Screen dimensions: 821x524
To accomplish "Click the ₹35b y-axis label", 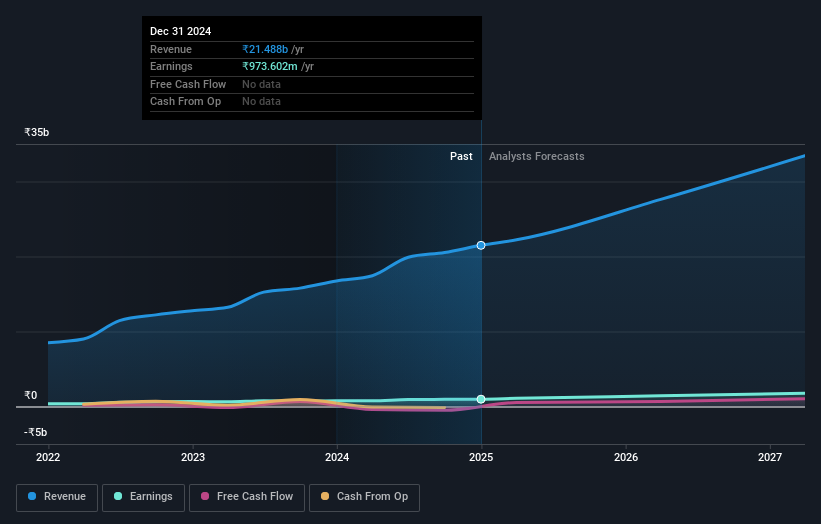I will pyautogui.click(x=37, y=132).
